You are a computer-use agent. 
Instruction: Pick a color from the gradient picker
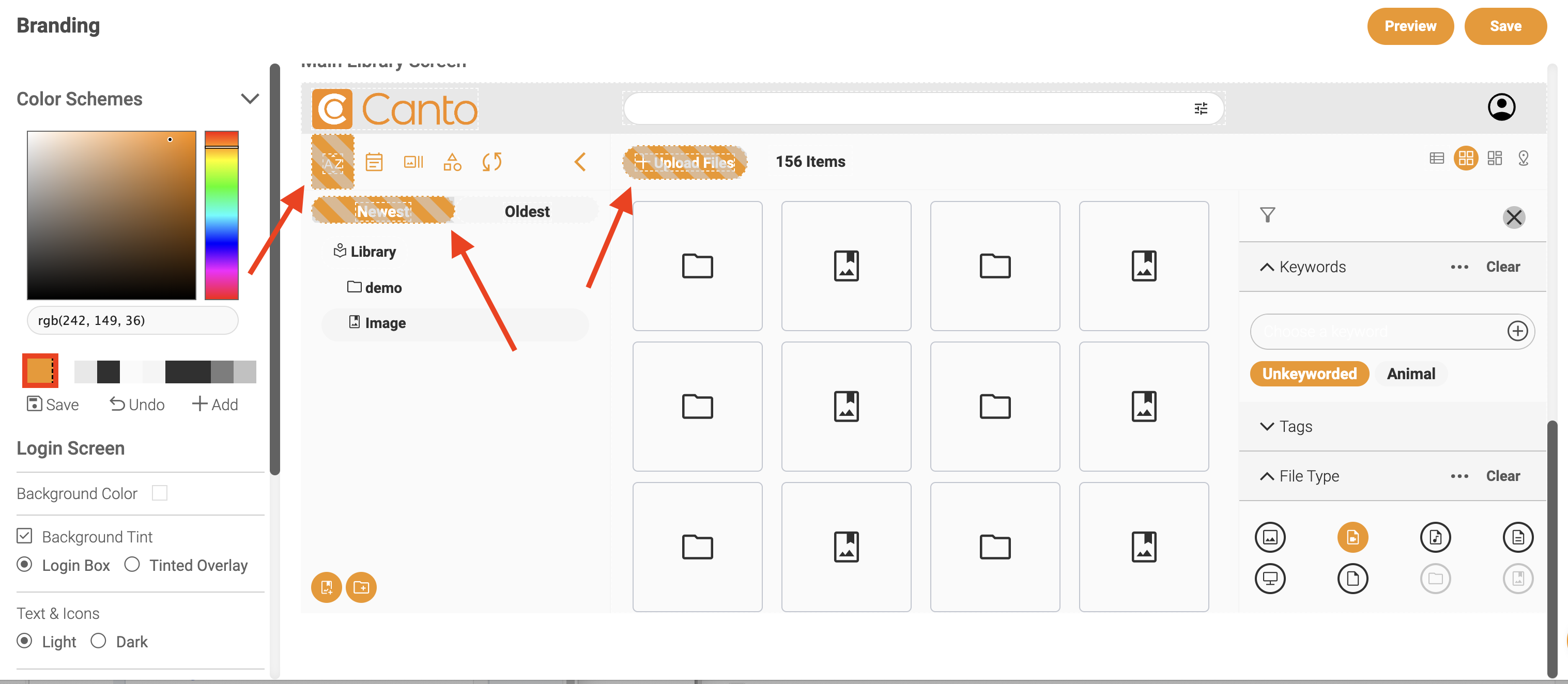pos(112,215)
